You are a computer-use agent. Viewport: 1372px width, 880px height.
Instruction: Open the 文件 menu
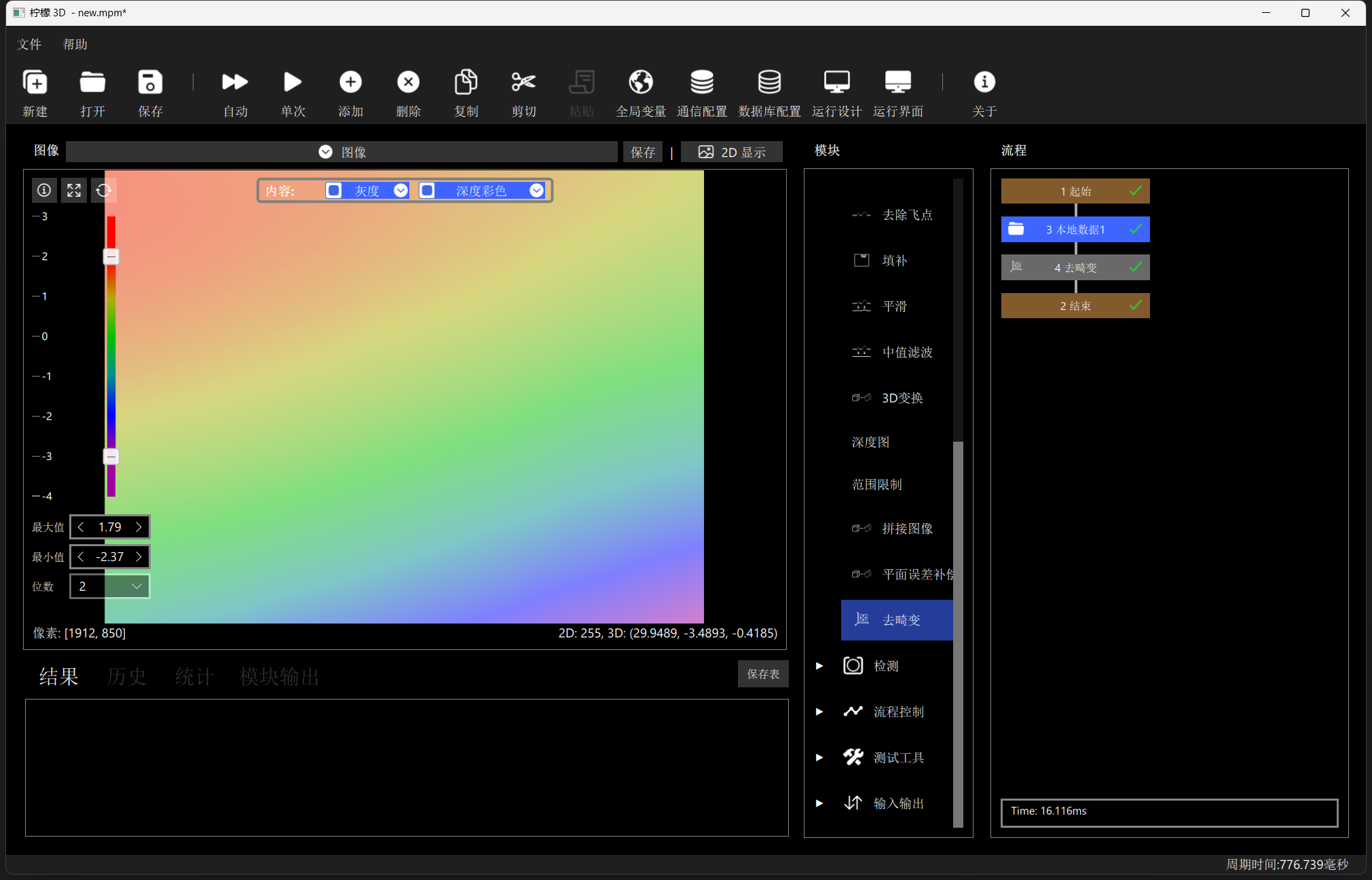click(29, 45)
